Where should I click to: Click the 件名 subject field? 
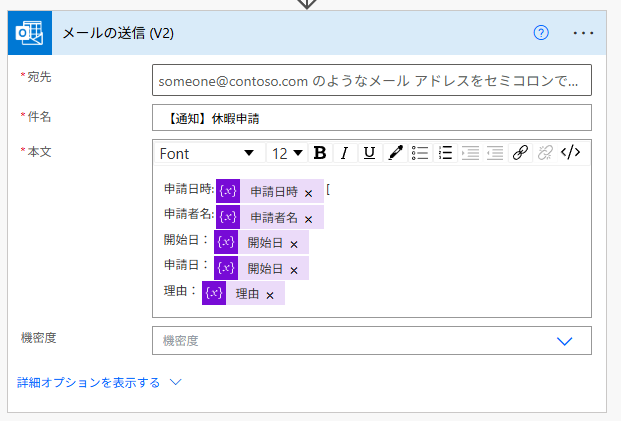click(372, 118)
